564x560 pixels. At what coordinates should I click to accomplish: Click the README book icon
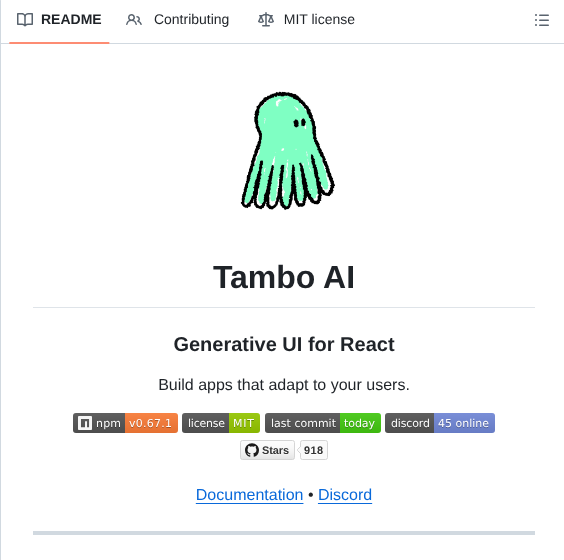click(25, 20)
